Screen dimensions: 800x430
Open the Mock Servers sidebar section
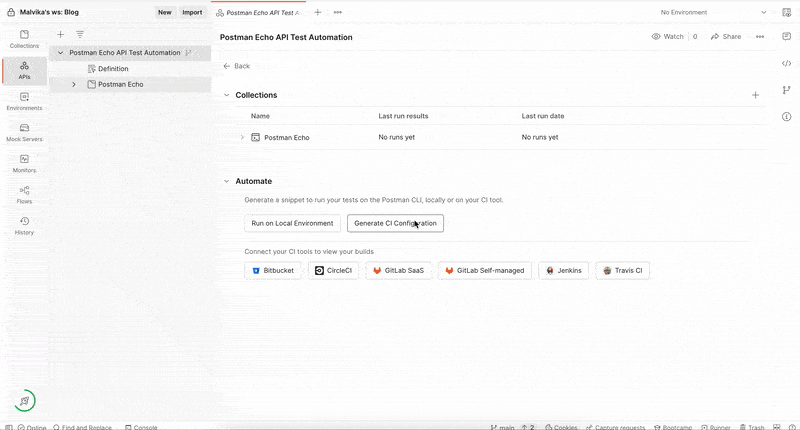[x=24, y=133]
